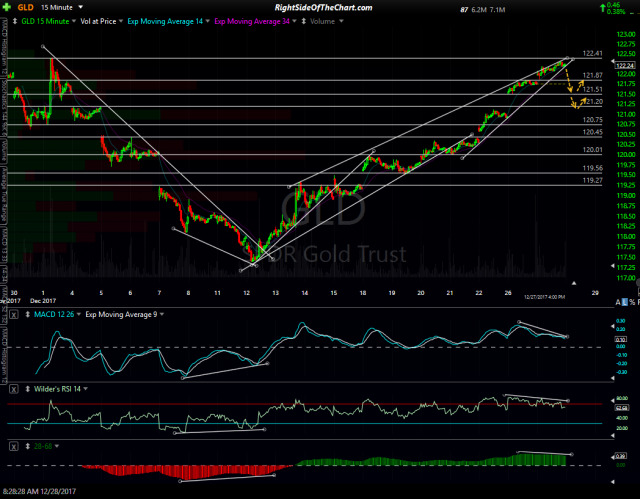Screen dimensions: 640x499
Task: Click the 15 Minute timeframe label
Action: [x=57, y=7]
